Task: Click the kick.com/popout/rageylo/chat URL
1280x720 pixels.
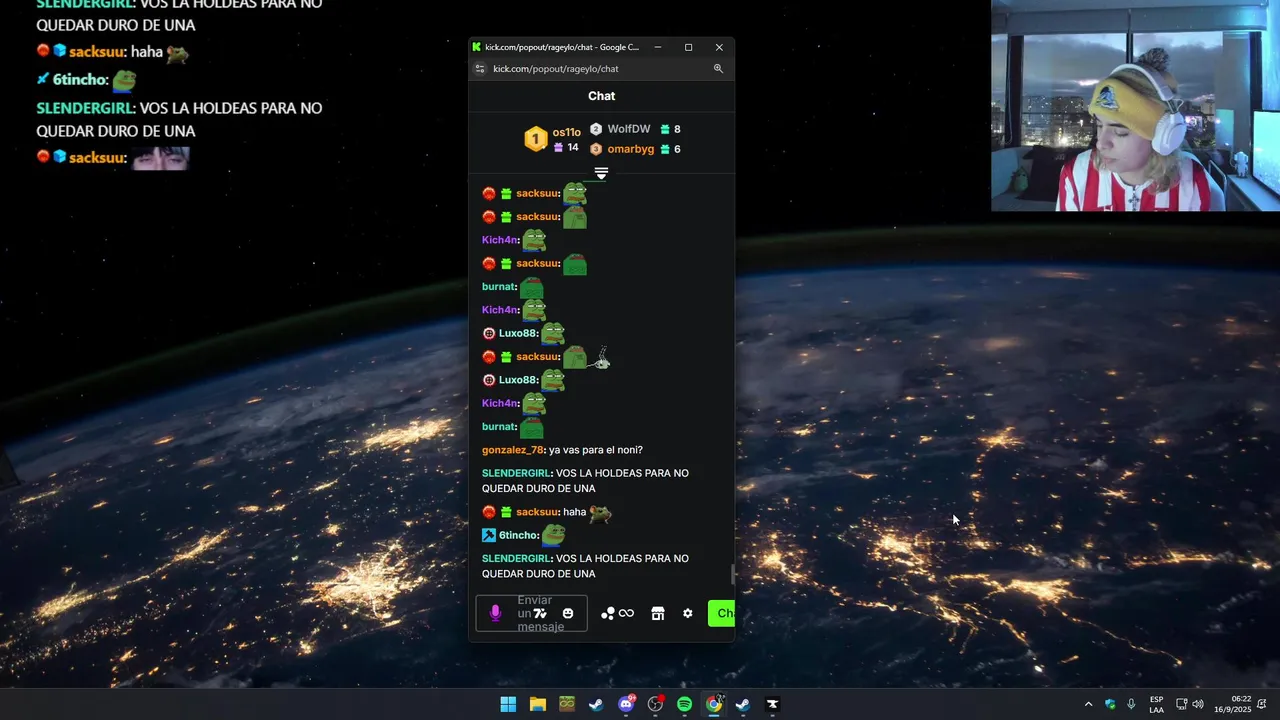Action: point(556,69)
